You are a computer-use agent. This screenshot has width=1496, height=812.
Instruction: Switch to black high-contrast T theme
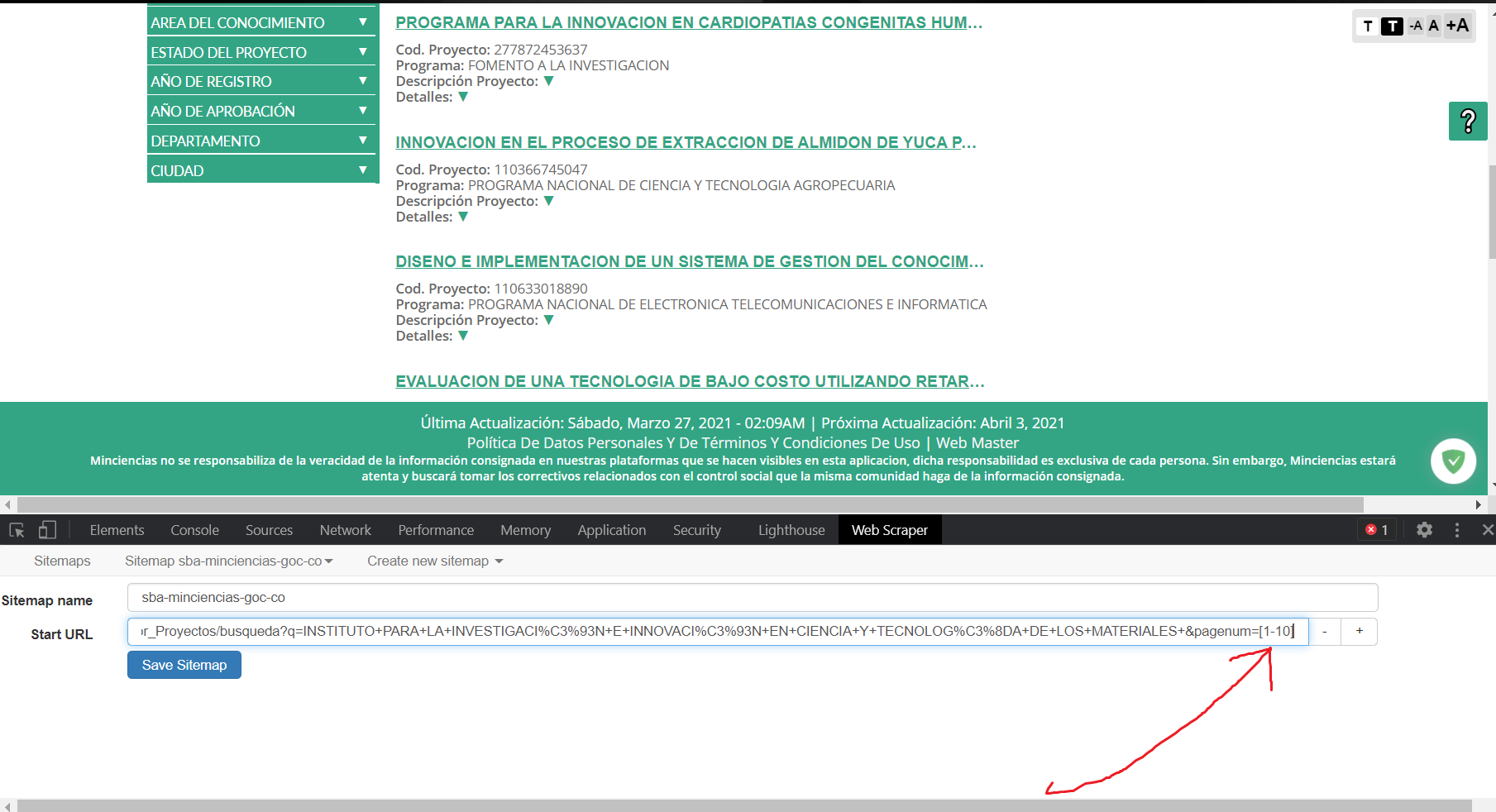point(1393,26)
